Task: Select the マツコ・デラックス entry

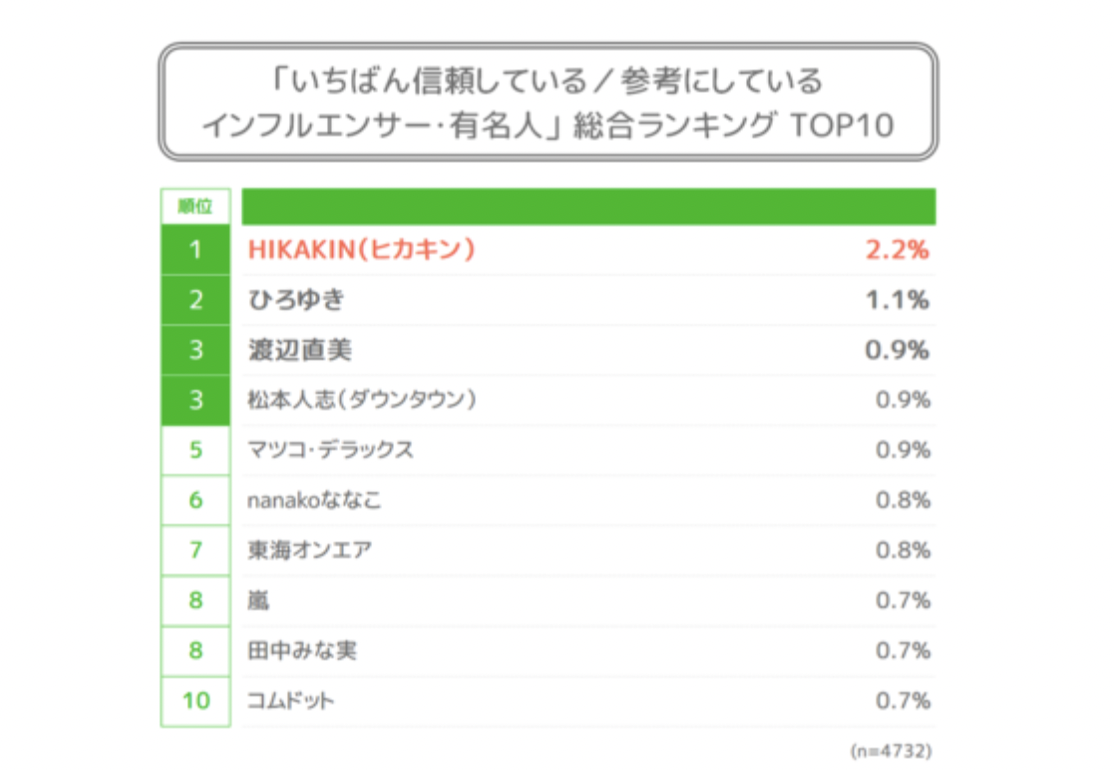Action: pyautogui.click(x=330, y=450)
